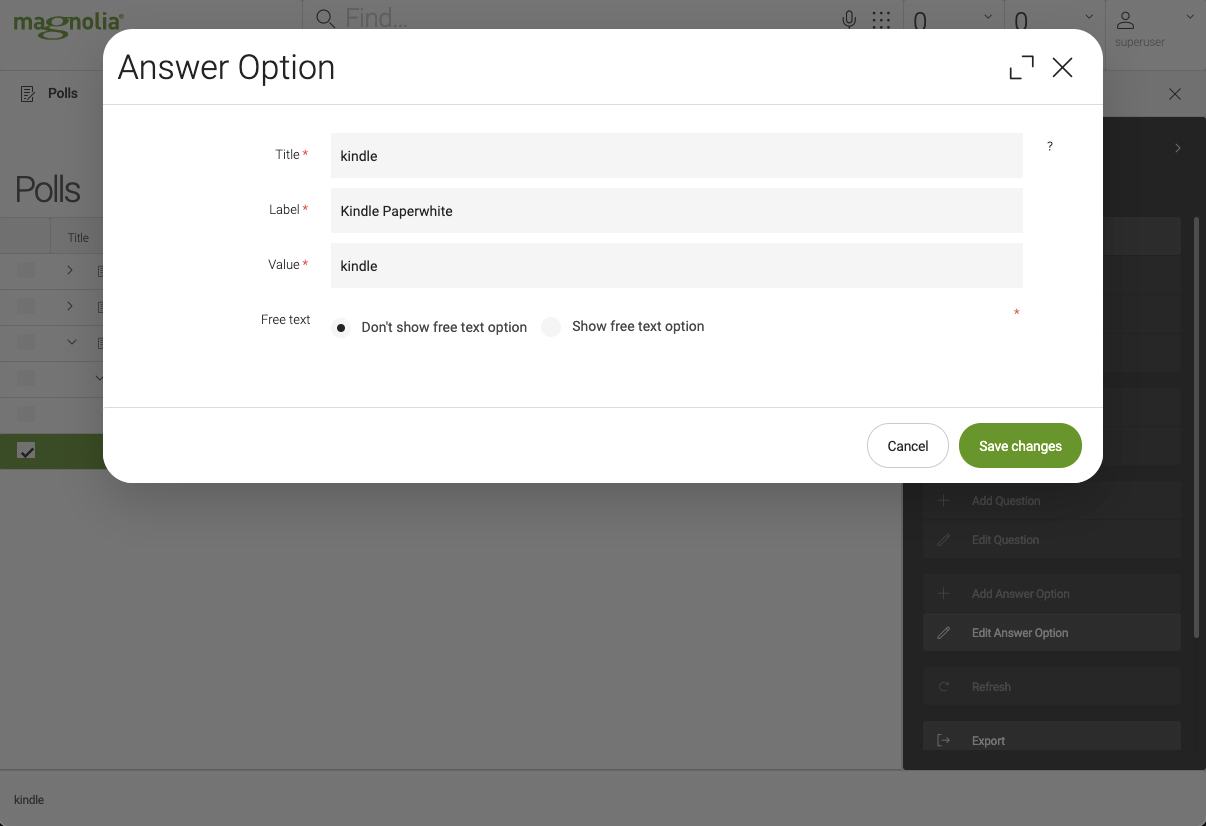1206x826 pixels.
Task: Open the first notification counter dropdown
Action: coord(988,17)
